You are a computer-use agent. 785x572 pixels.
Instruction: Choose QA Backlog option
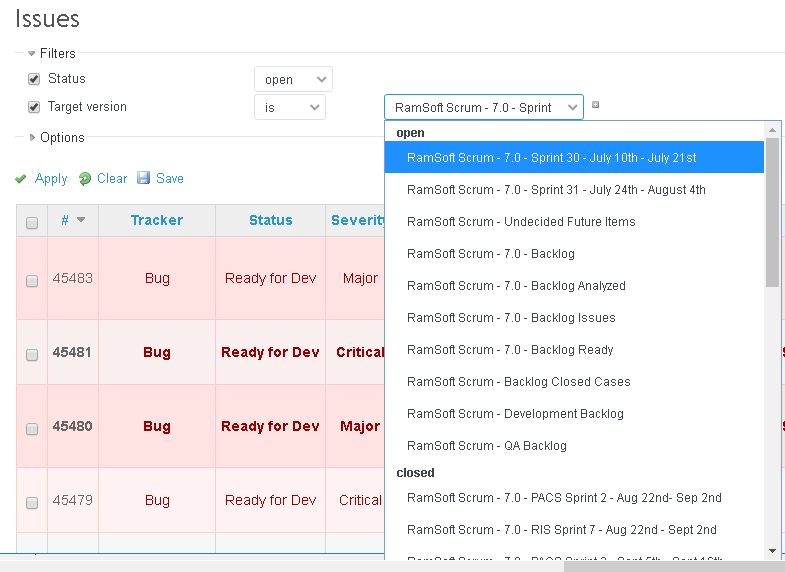pos(574,446)
